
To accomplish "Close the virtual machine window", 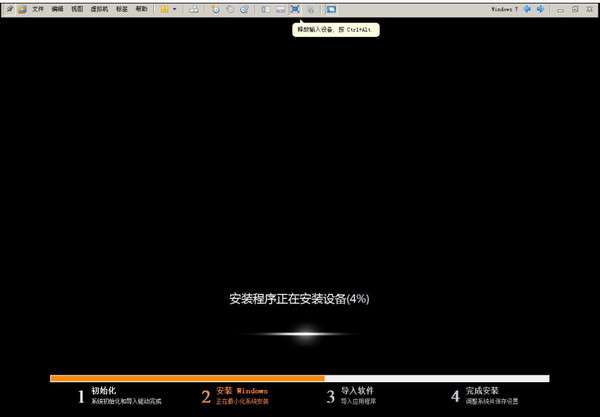I will click(590, 9).
